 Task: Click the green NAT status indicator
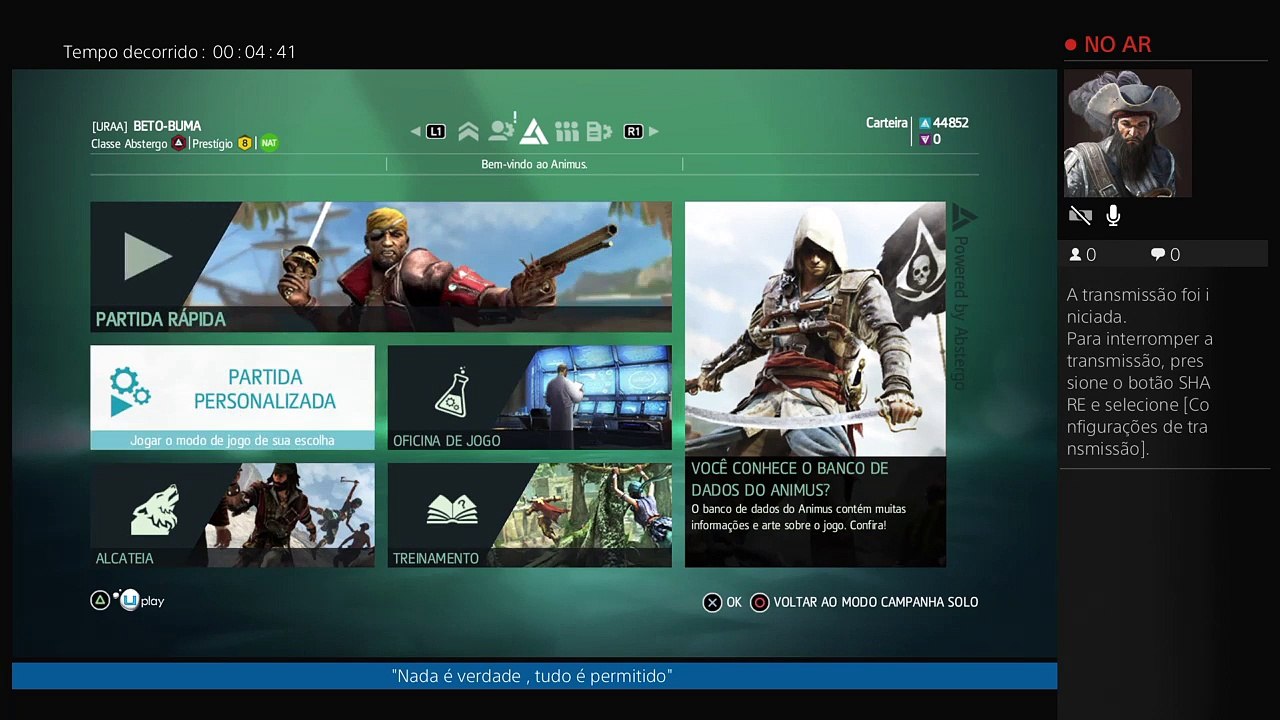pos(269,143)
